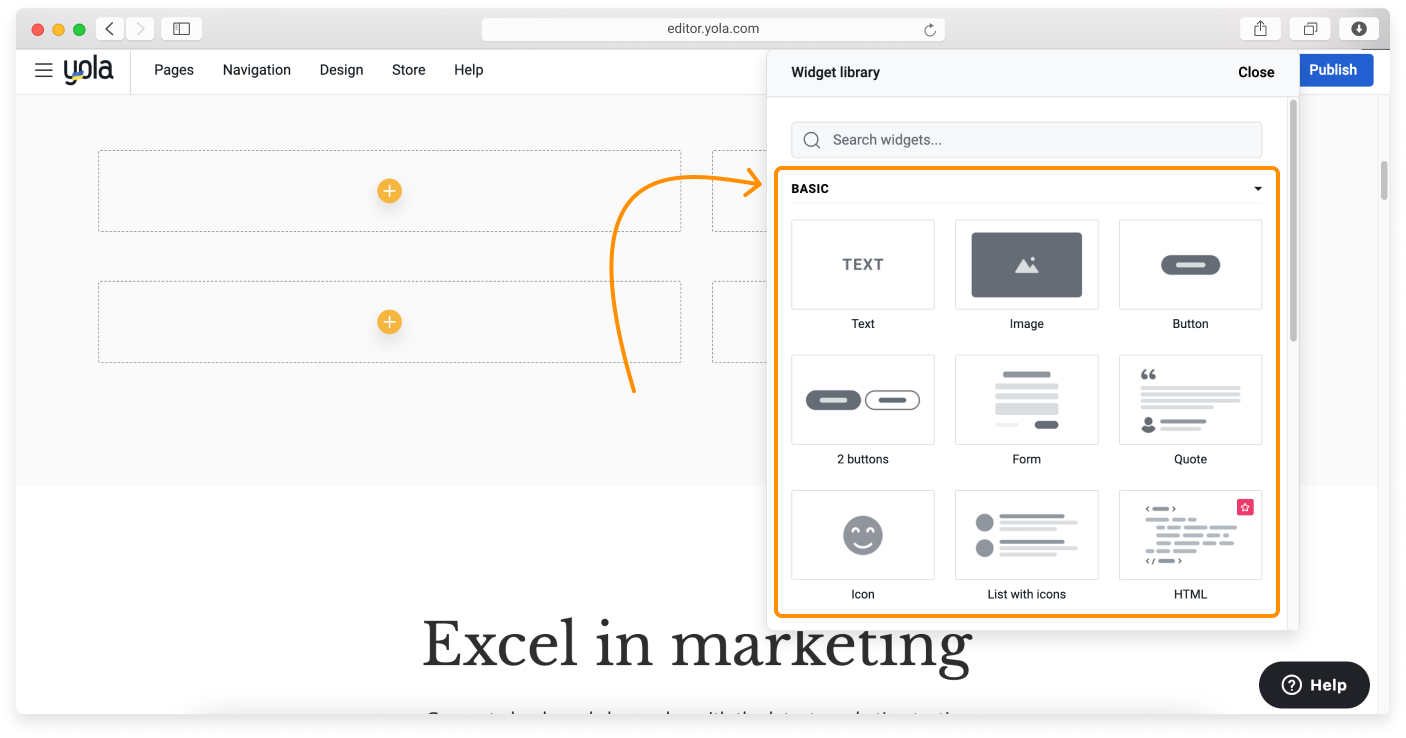The height and width of the screenshot is (738, 1406).
Task: Close the Widget library panel
Action: tap(1256, 72)
